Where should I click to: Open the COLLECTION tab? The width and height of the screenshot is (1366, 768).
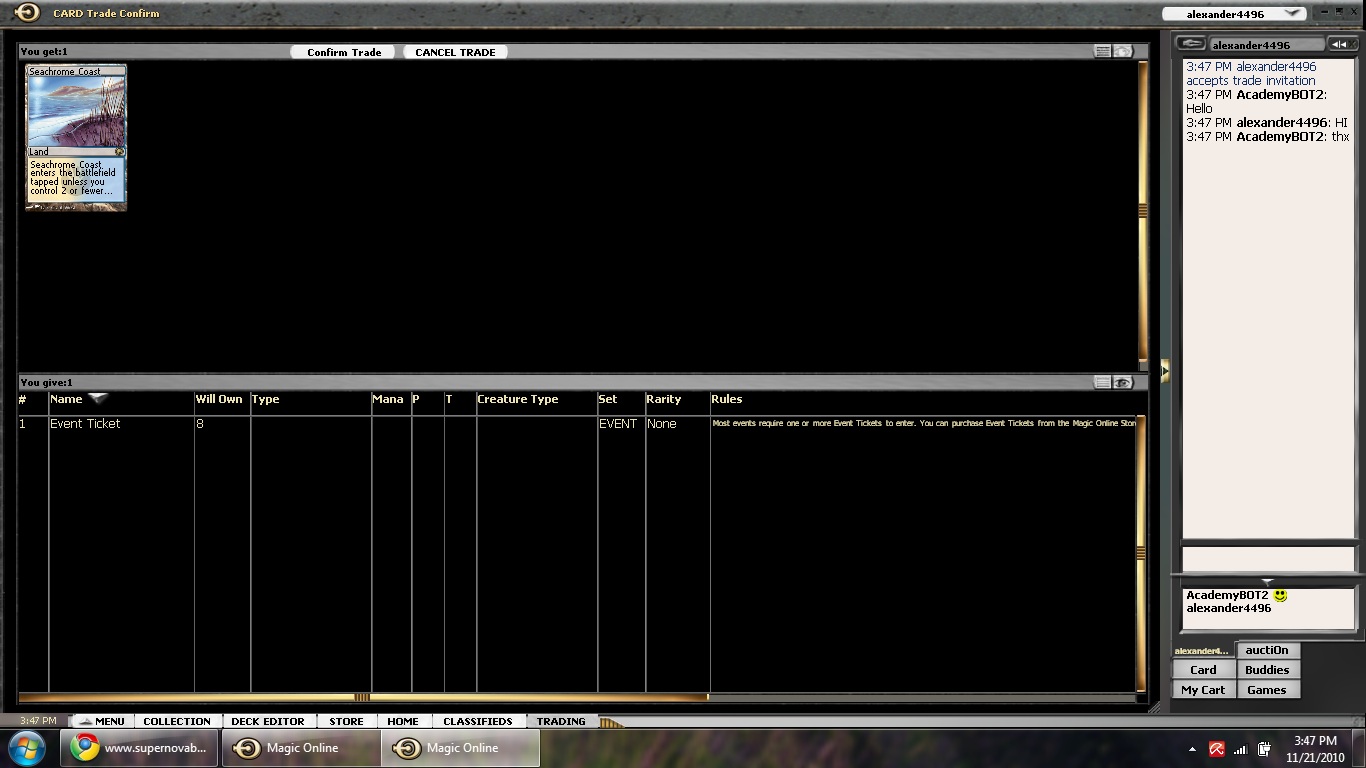point(177,721)
